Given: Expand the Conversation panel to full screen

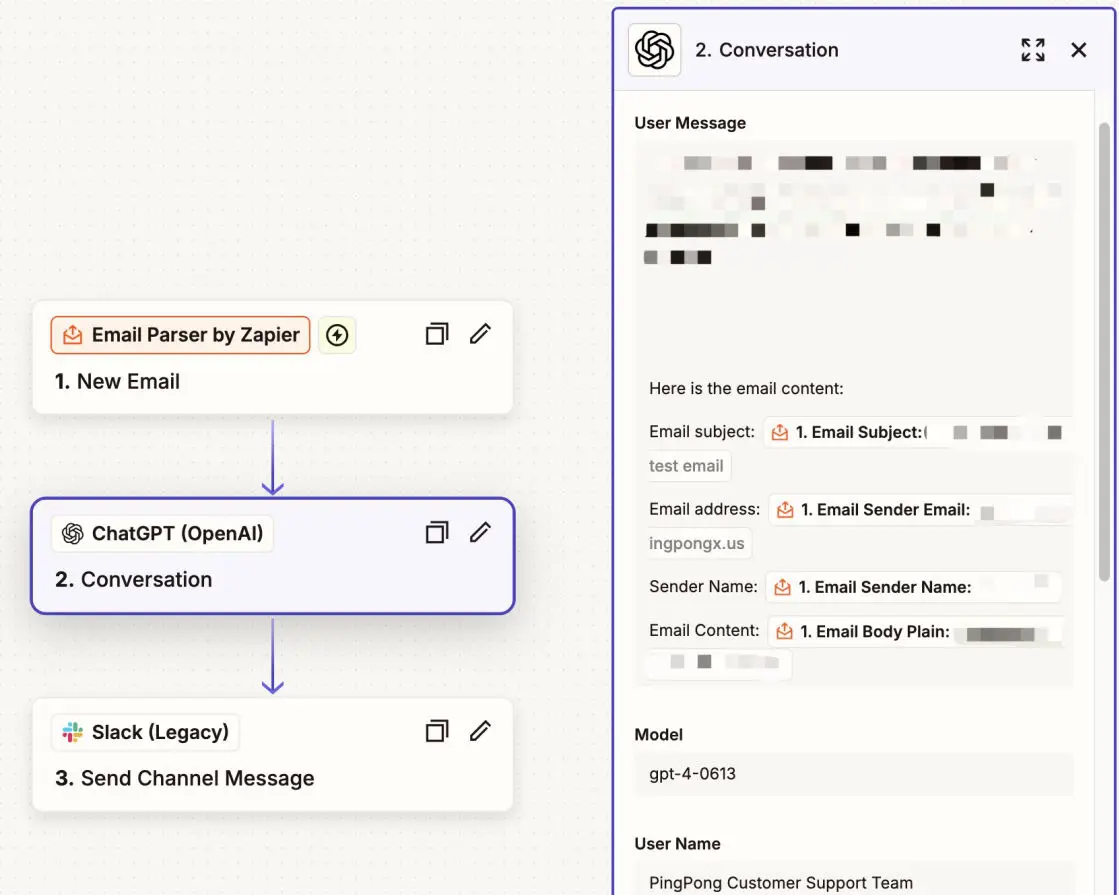Looking at the screenshot, I should (1033, 50).
